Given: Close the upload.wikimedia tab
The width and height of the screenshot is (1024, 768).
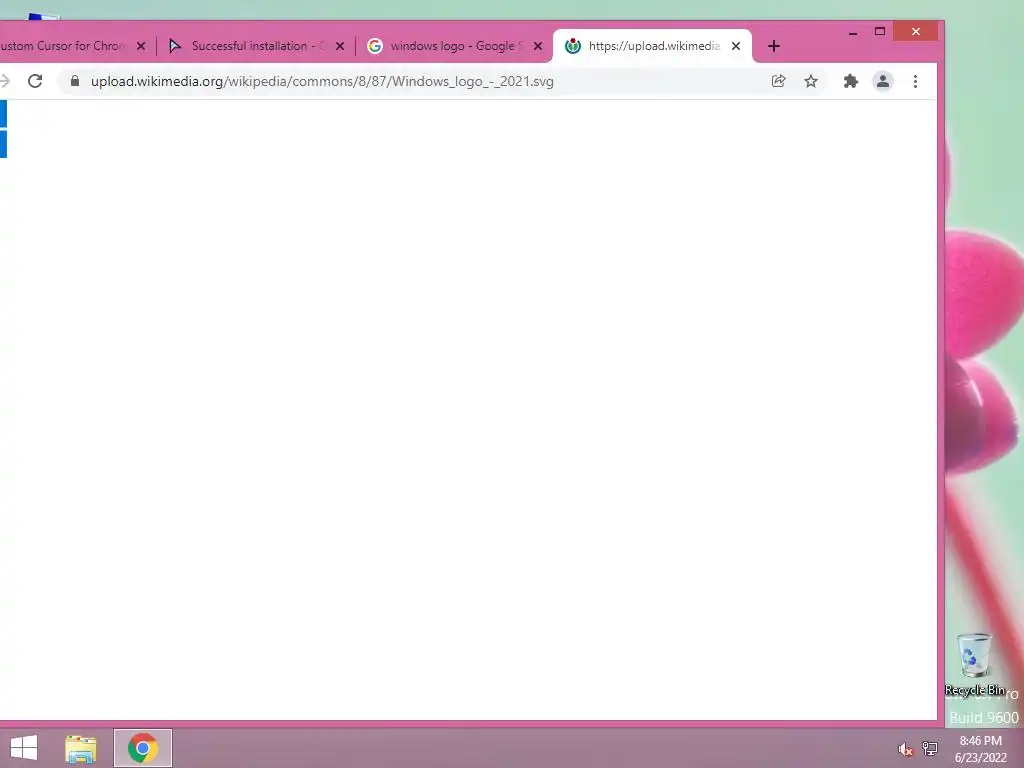Looking at the screenshot, I should click(736, 46).
